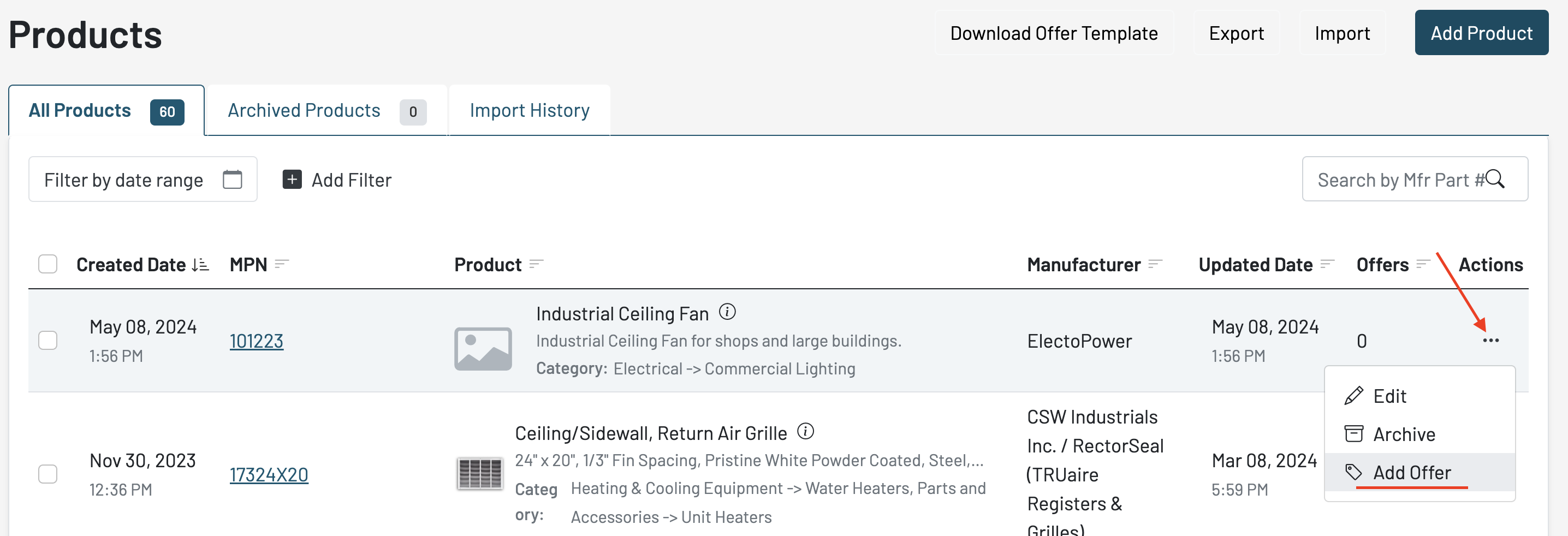Click the Import button

(1342, 33)
